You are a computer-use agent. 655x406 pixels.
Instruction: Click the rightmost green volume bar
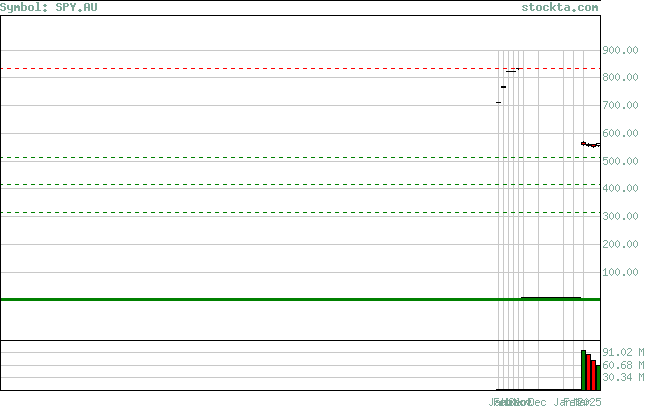598,378
